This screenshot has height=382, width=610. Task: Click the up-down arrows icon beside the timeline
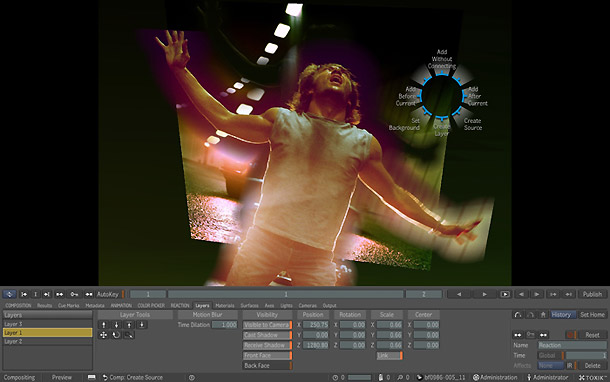click(10, 294)
